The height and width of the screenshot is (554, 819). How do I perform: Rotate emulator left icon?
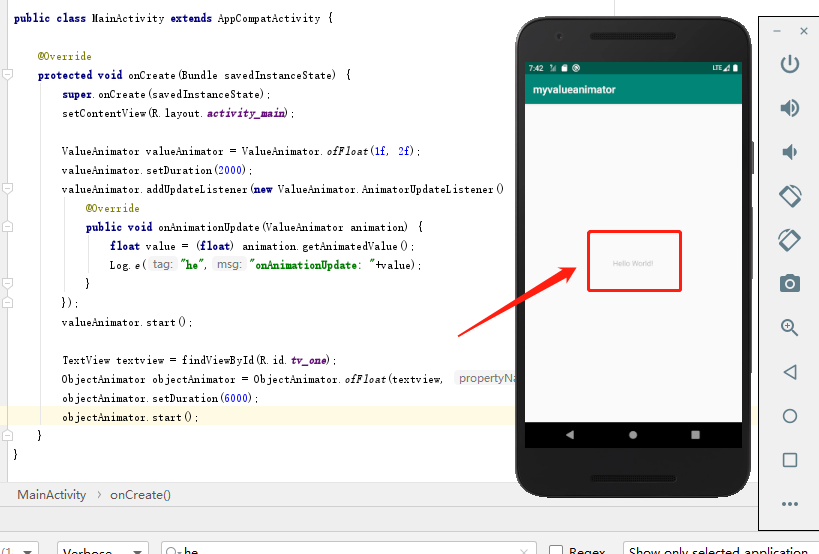pyautogui.click(x=789, y=196)
